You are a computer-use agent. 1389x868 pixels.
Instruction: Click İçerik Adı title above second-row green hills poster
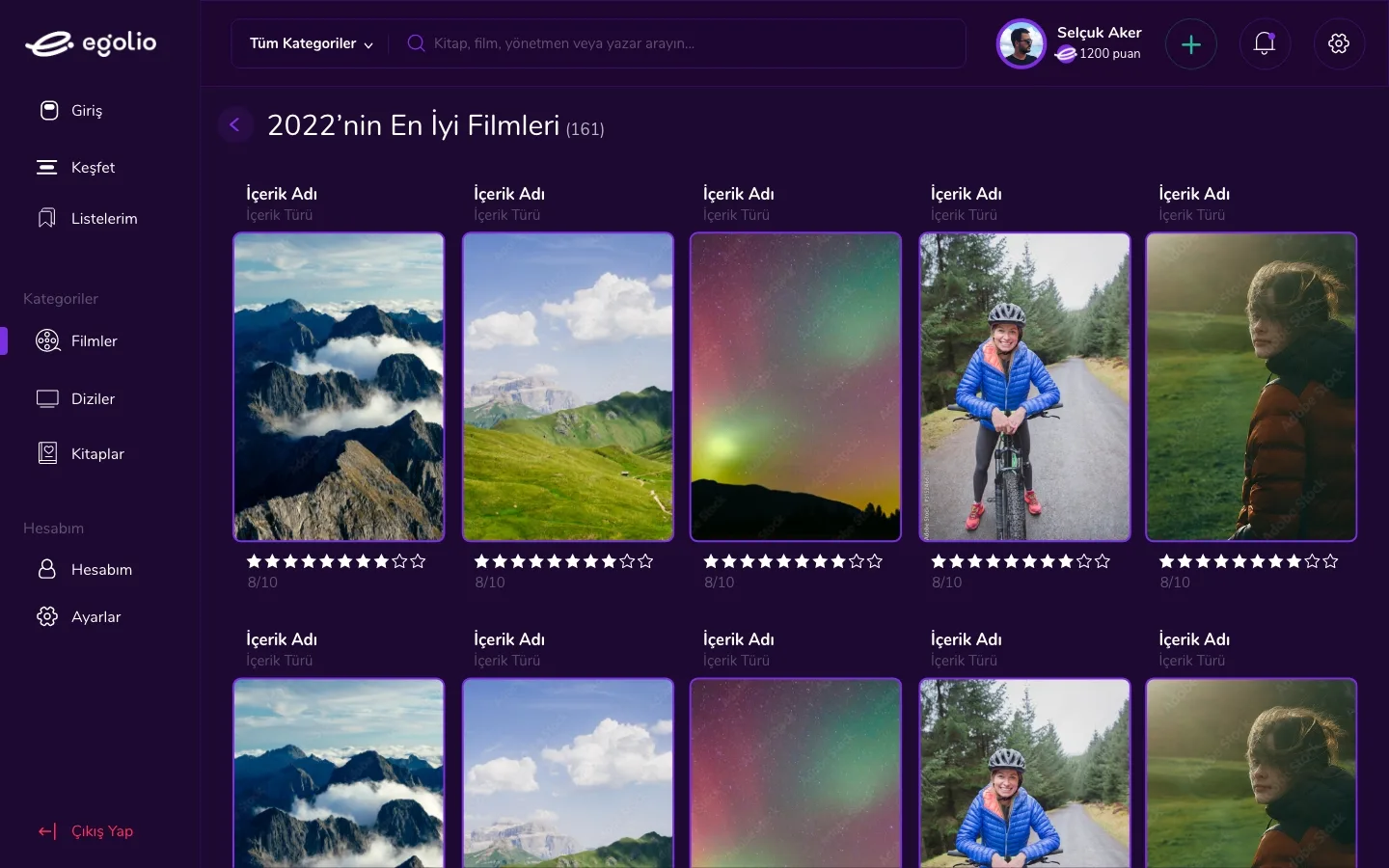click(509, 639)
